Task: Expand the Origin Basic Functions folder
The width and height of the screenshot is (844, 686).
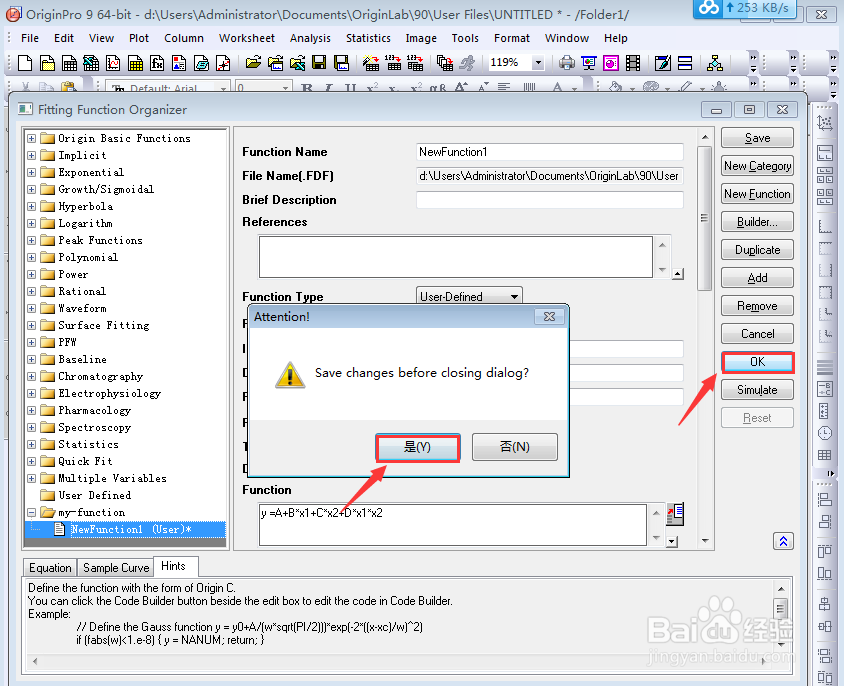Action: tap(31, 138)
